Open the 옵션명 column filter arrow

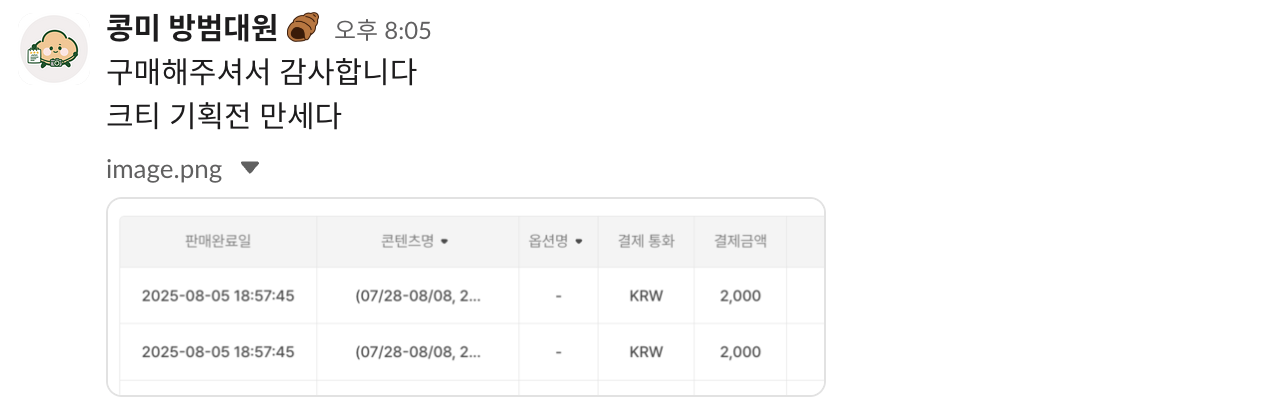pyautogui.click(x=579, y=241)
